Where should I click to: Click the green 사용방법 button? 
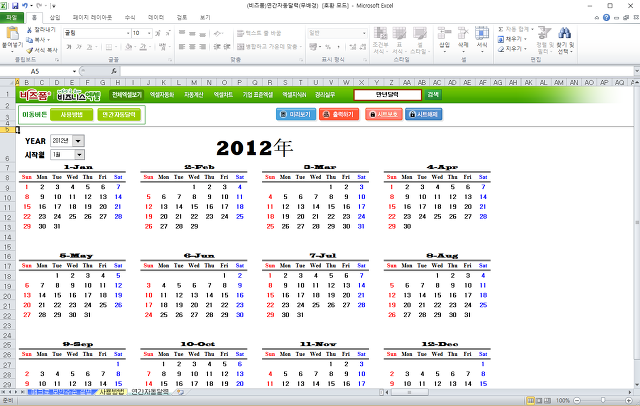point(71,115)
